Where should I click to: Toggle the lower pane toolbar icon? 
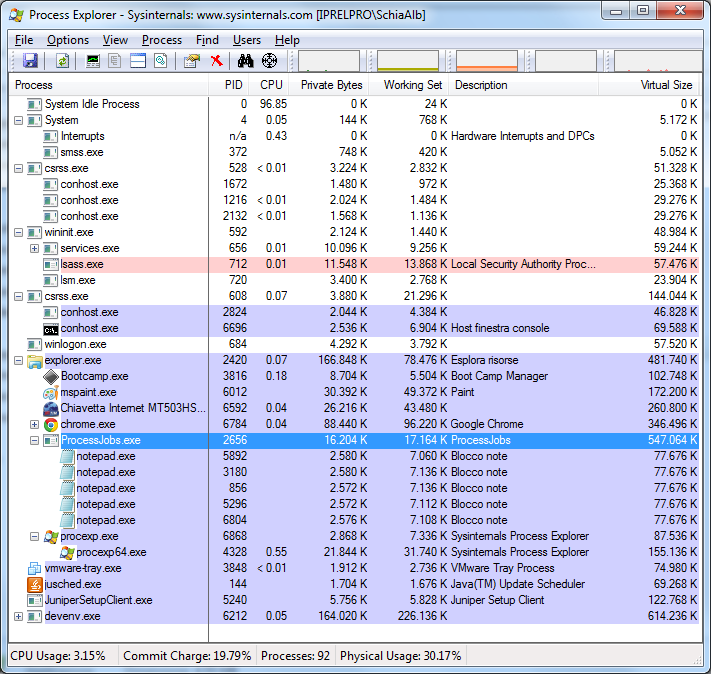coord(138,60)
